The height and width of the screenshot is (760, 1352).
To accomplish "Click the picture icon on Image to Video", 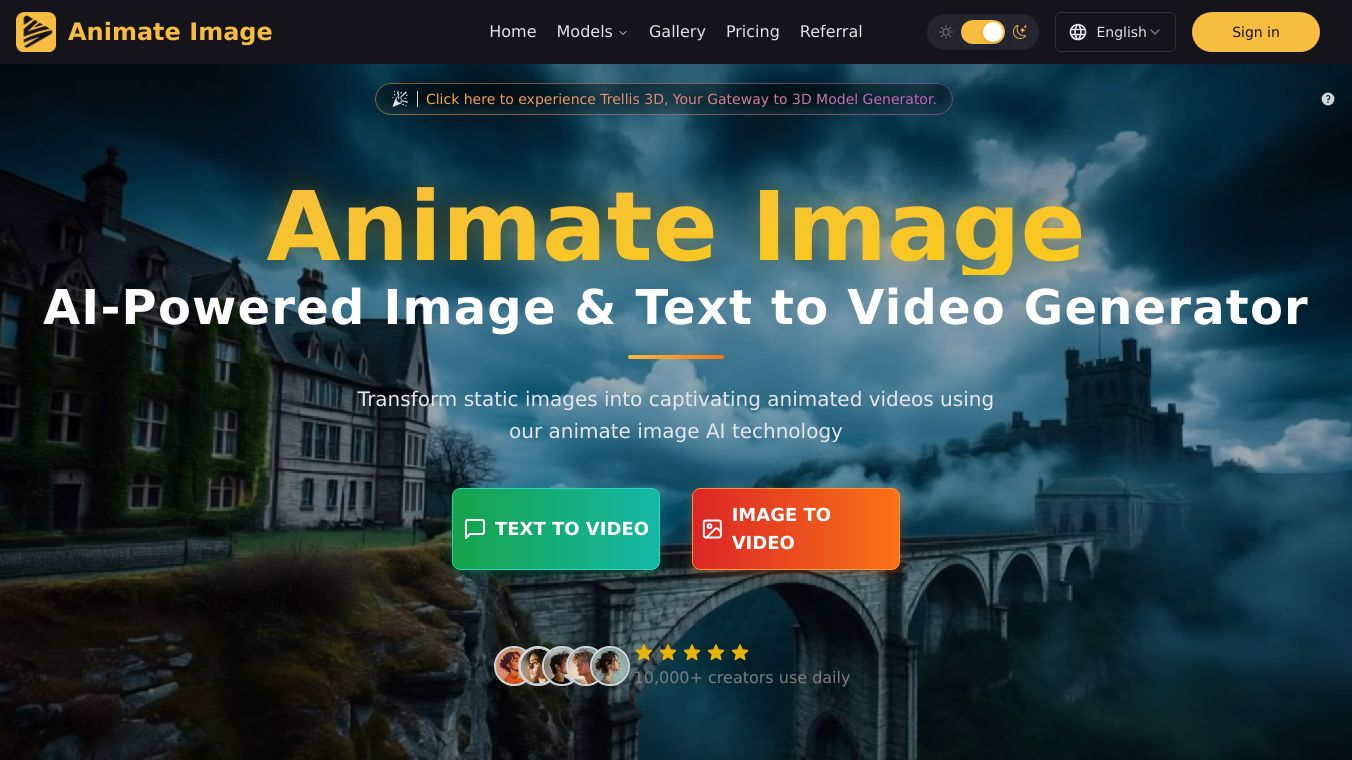I will point(712,529).
